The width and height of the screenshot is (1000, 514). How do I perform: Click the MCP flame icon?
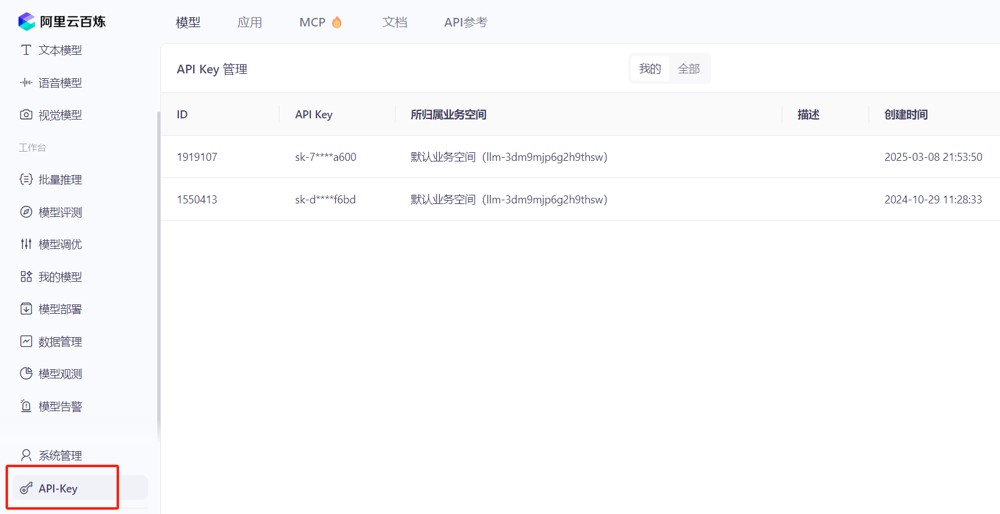click(337, 22)
